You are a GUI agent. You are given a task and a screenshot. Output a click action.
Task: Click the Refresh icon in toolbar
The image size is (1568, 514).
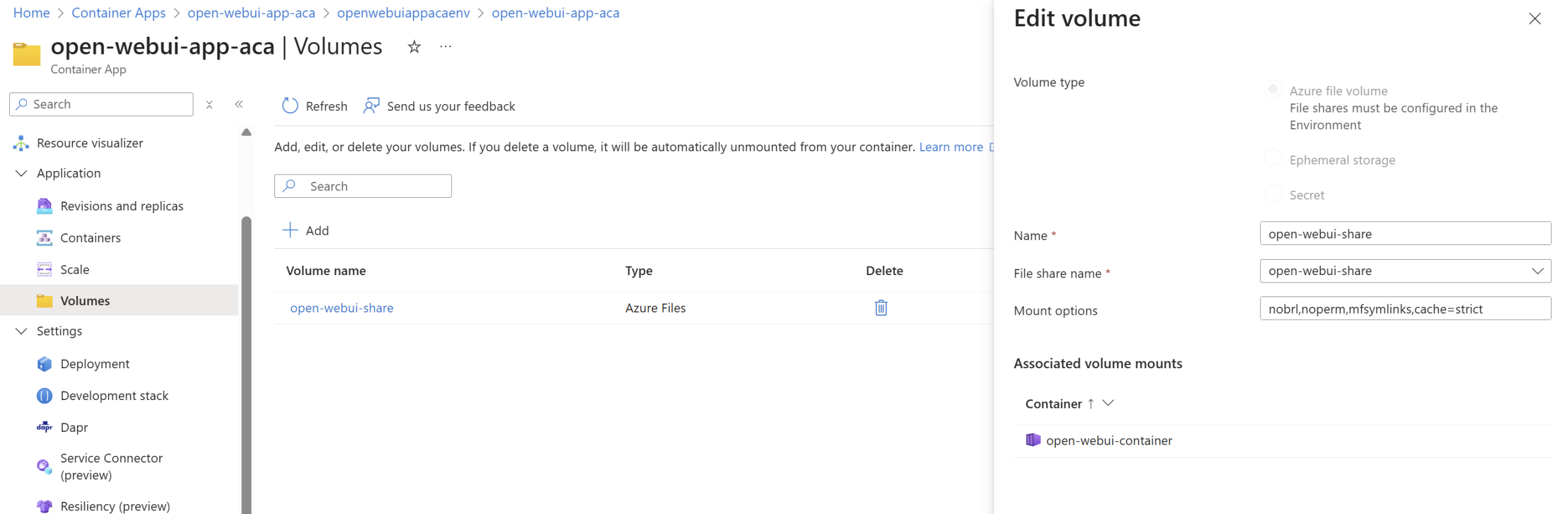290,106
